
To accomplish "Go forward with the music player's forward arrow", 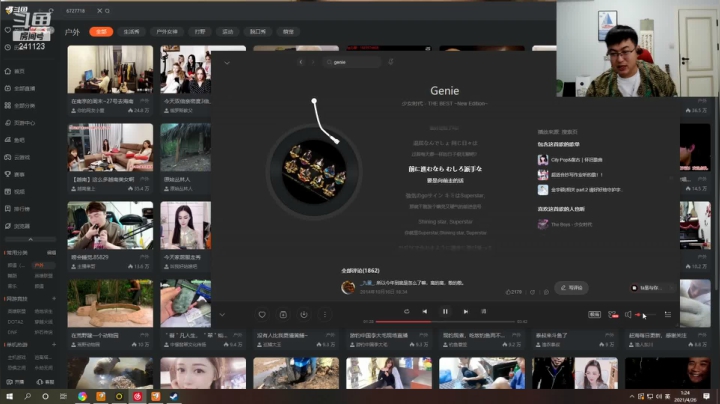I will 313,62.
